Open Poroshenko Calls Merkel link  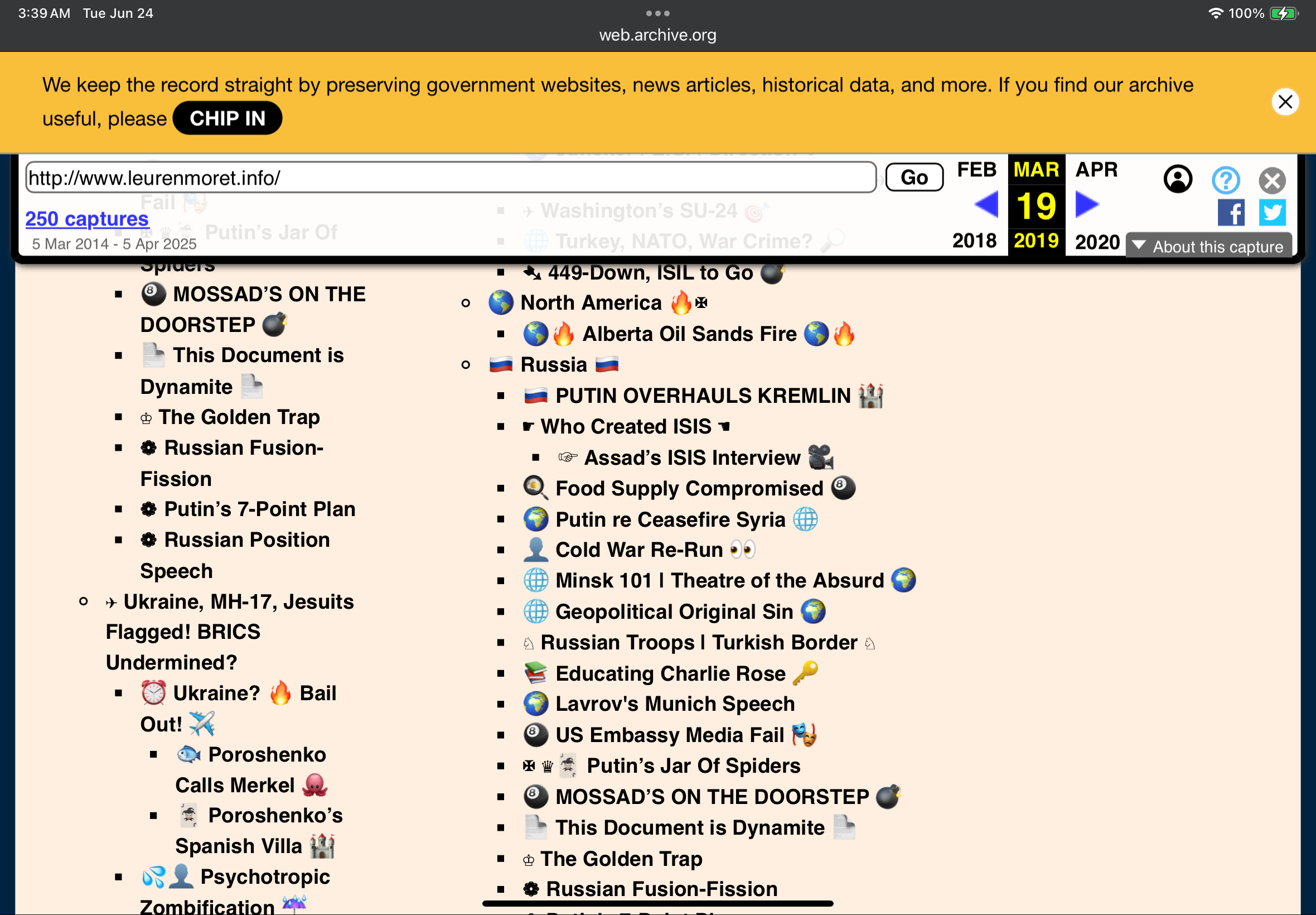click(251, 770)
